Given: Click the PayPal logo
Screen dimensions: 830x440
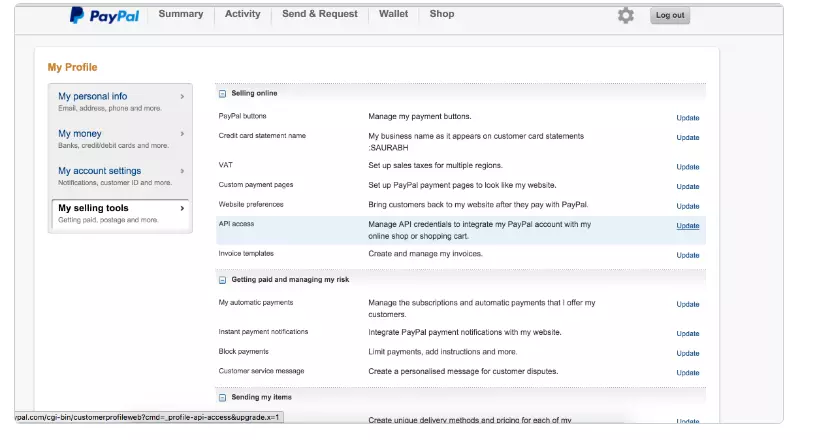Looking at the screenshot, I should click(104, 15).
